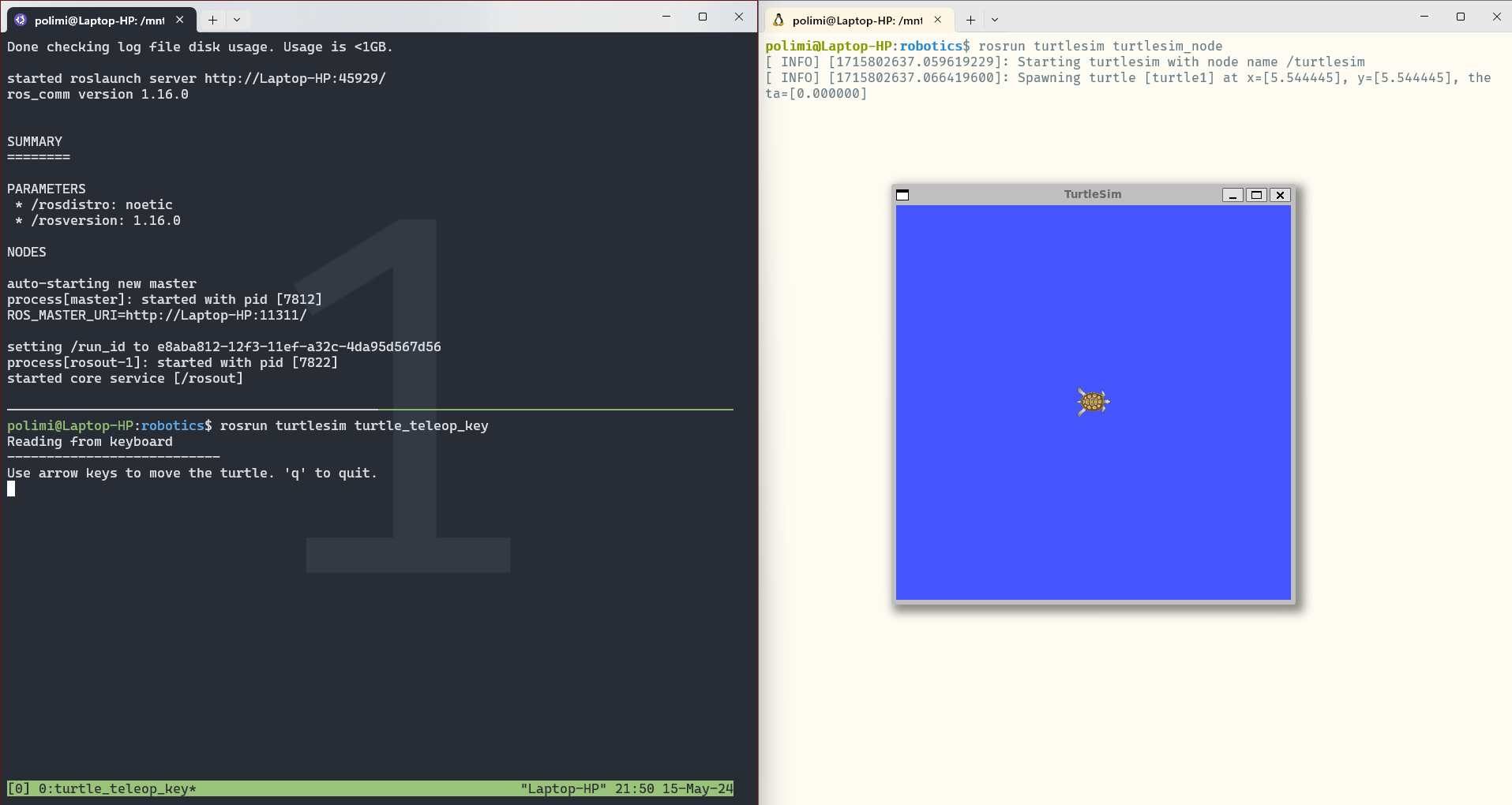Open the TurtleSim window menu icon

pos(902,195)
